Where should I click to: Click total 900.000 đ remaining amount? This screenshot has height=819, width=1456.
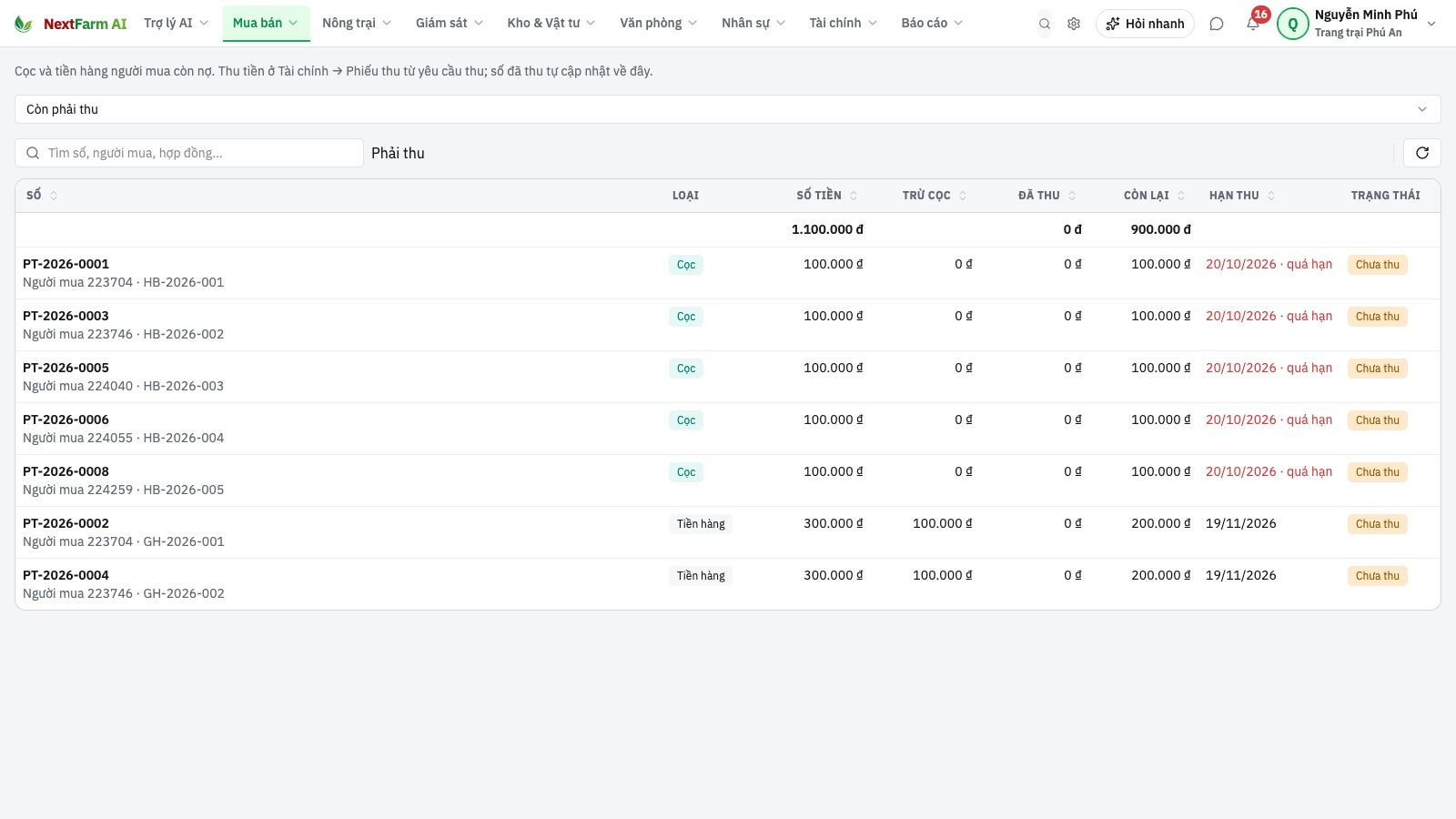point(1160,229)
